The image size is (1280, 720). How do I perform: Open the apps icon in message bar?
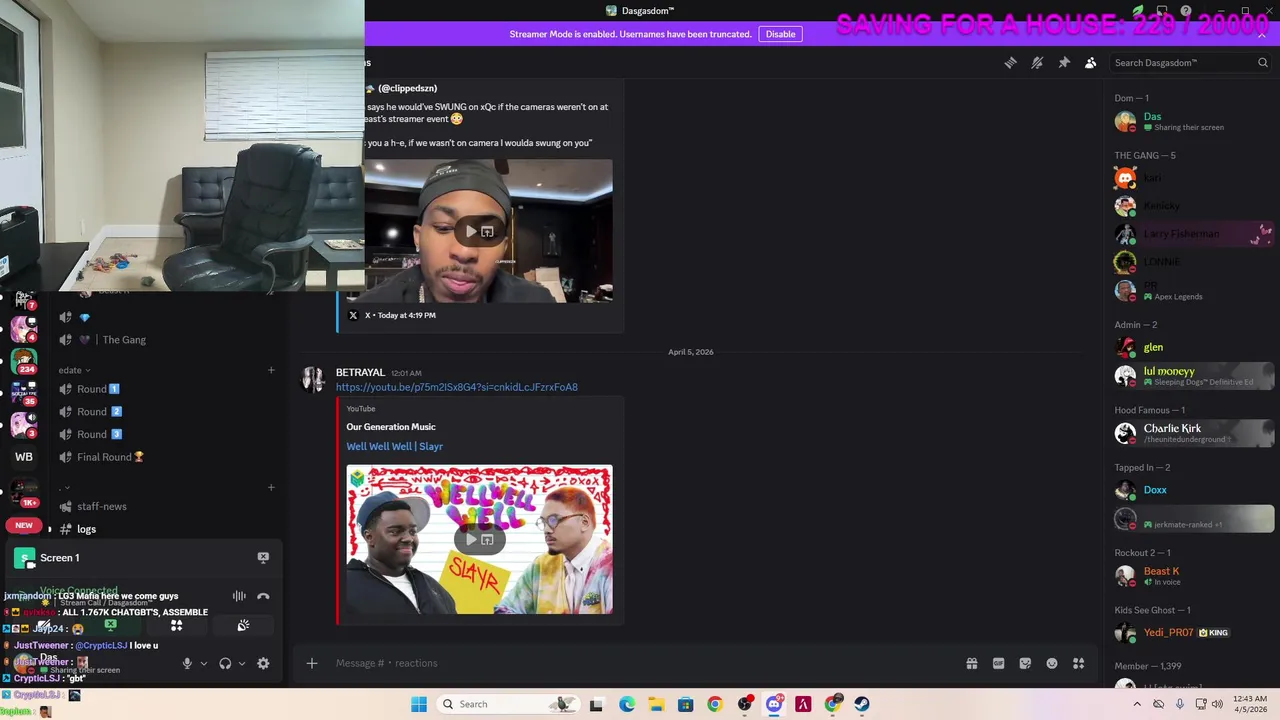click(x=1078, y=663)
